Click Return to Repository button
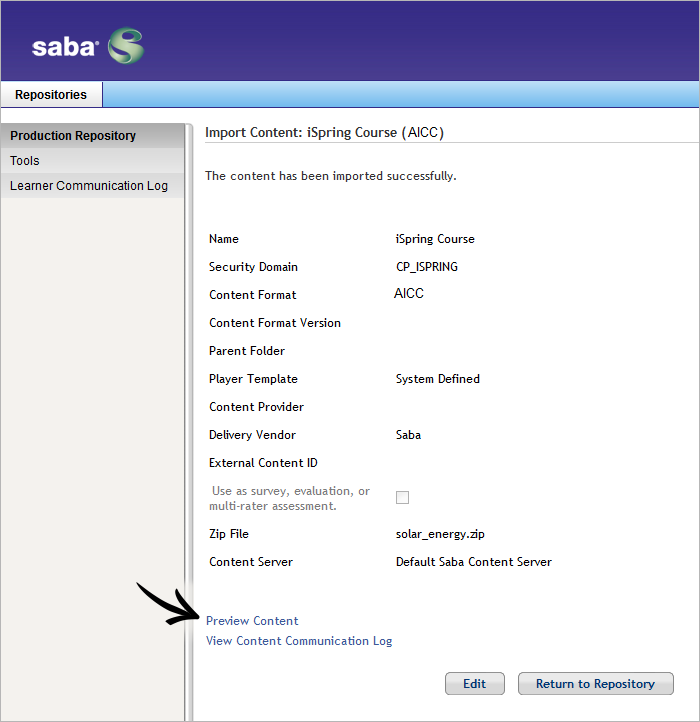700x722 pixels. coord(595,683)
